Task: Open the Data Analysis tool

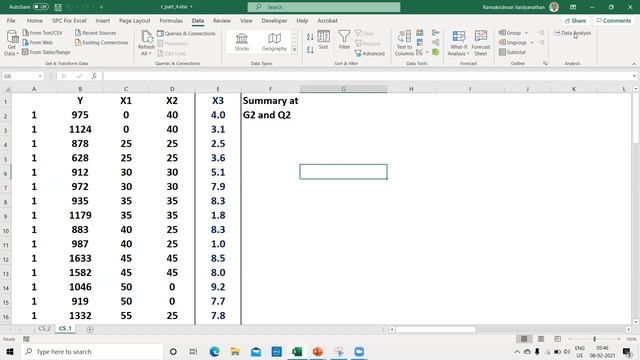Action: pyautogui.click(x=573, y=33)
